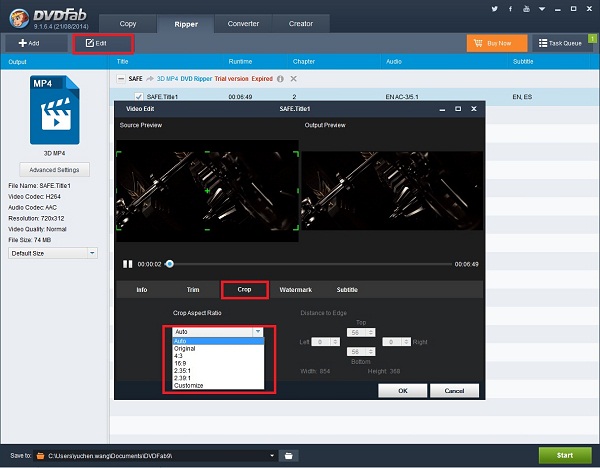Remove the SAFE source with X icon
The height and width of the screenshot is (468, 600).
pyautogui.click(x=293, y=79)
